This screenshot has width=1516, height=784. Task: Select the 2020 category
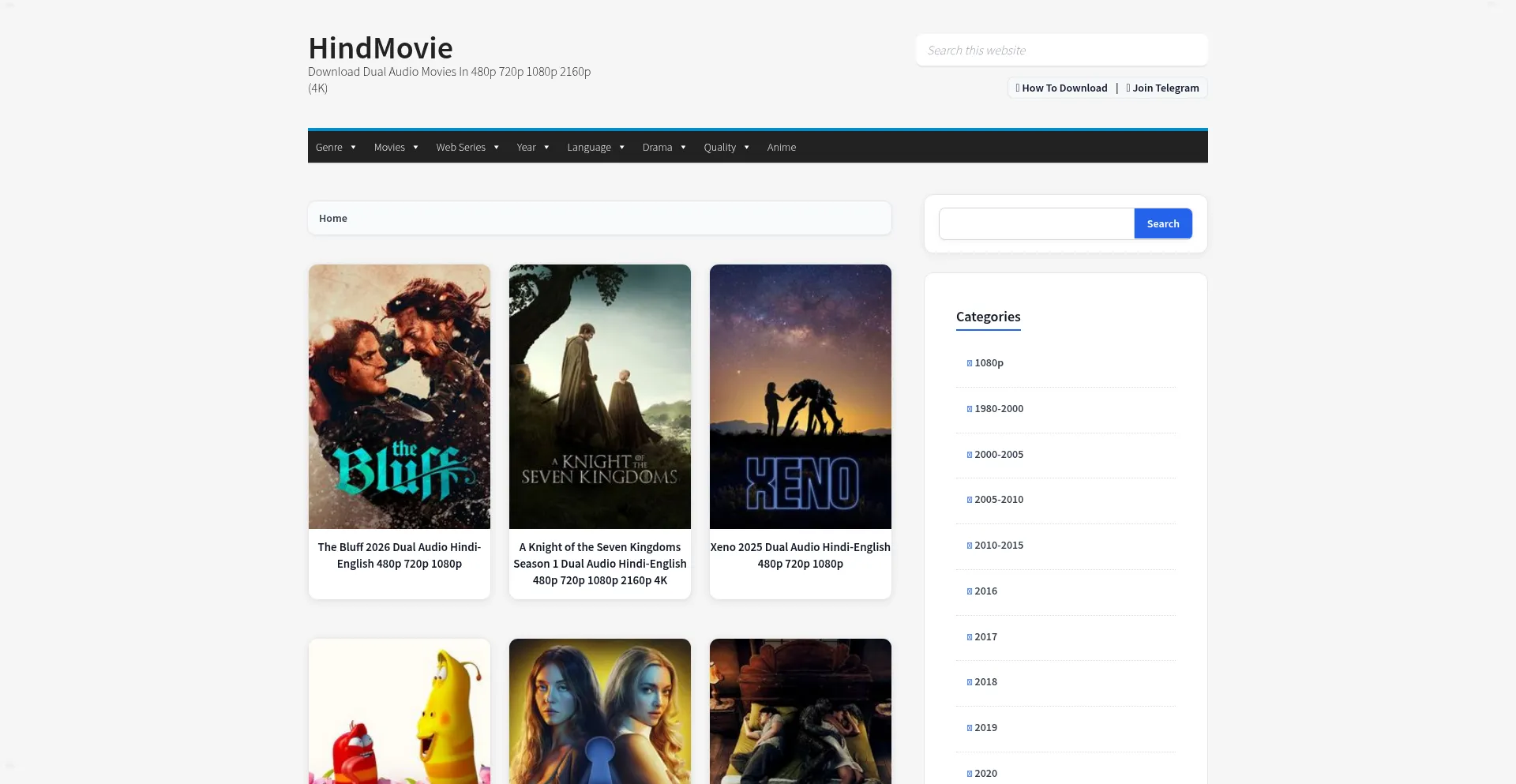pyautogui.click(x=985, y=774)
